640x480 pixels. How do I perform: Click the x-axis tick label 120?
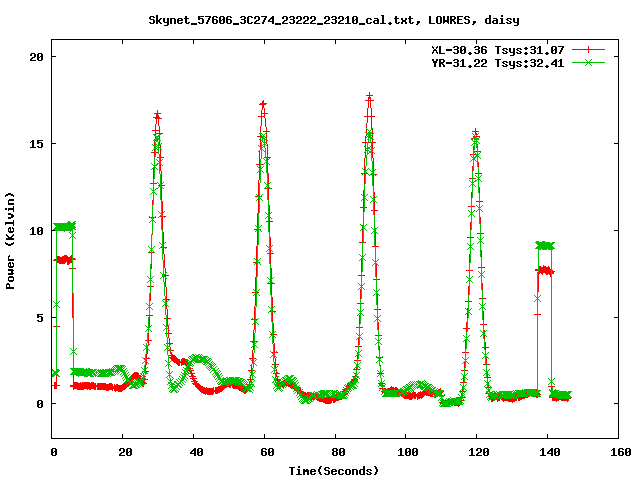[x=479, y=452]
